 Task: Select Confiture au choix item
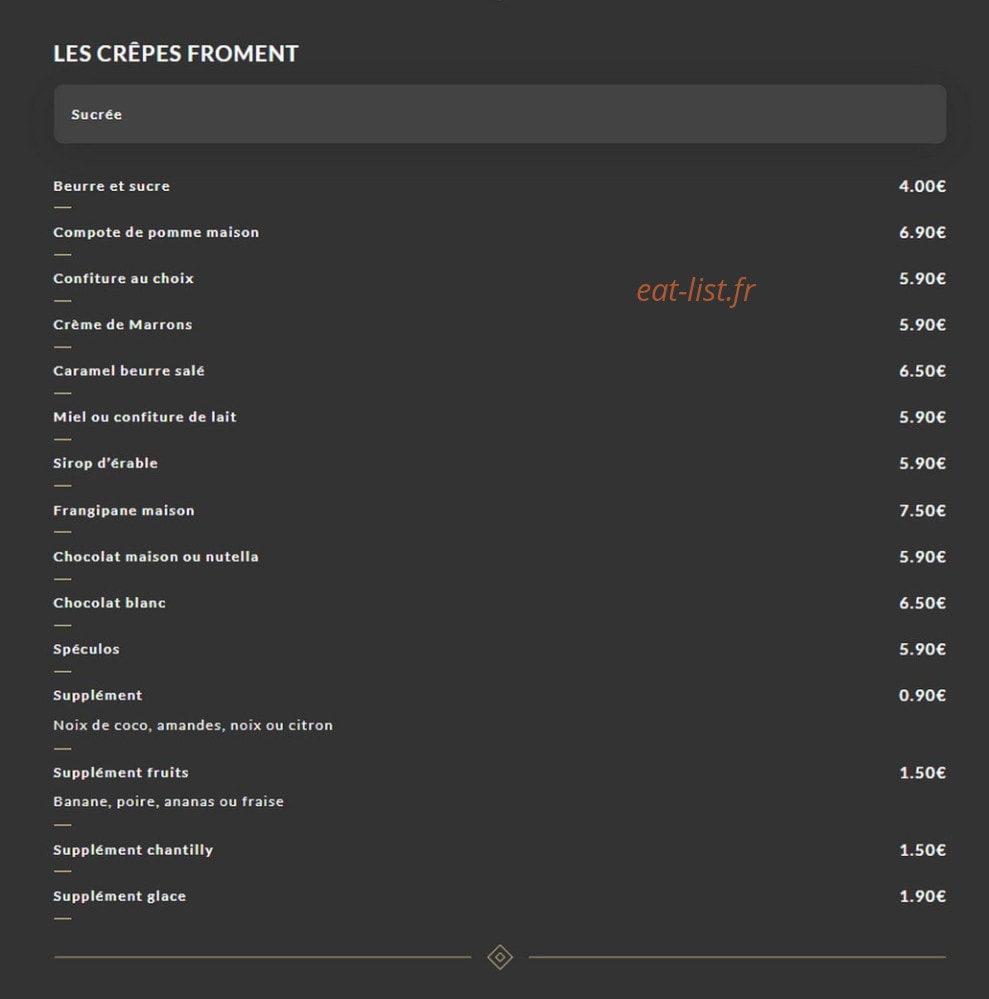click(x=124, y=278)
